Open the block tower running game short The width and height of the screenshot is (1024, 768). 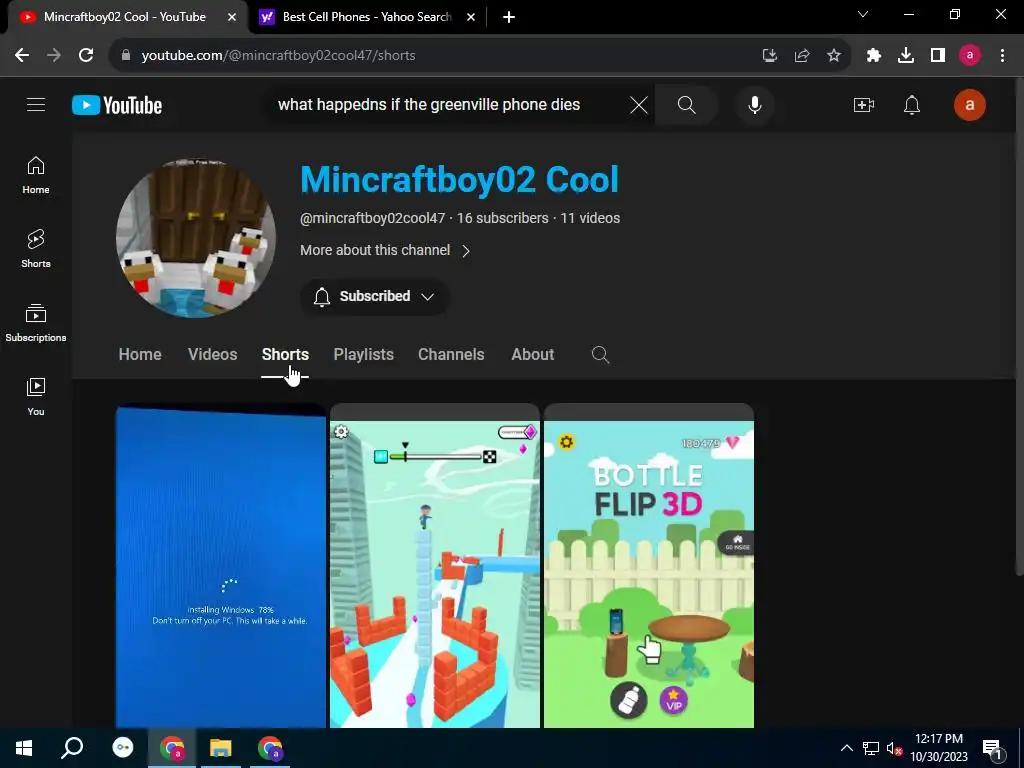coord(435,566)
